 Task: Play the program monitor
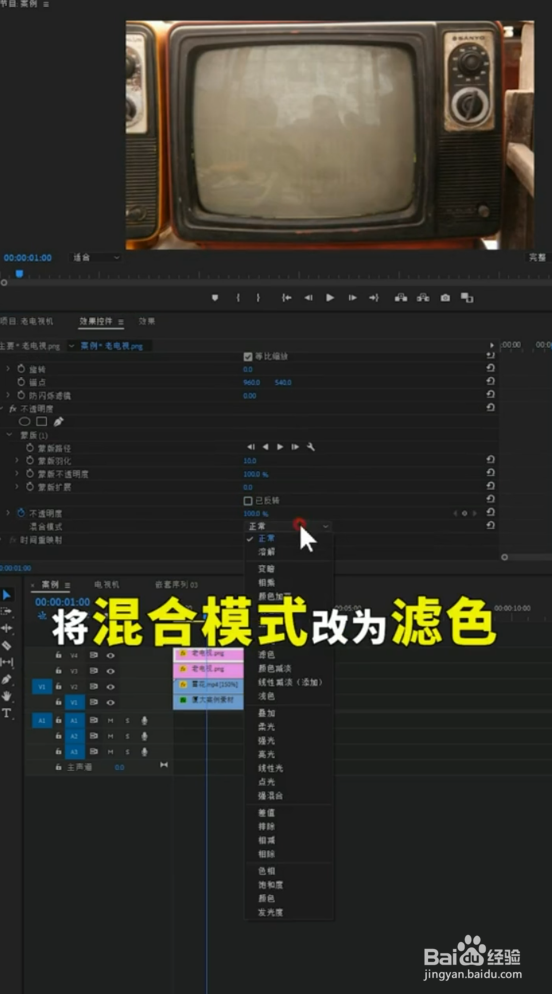pyautogui.click(x=330, y=297)
